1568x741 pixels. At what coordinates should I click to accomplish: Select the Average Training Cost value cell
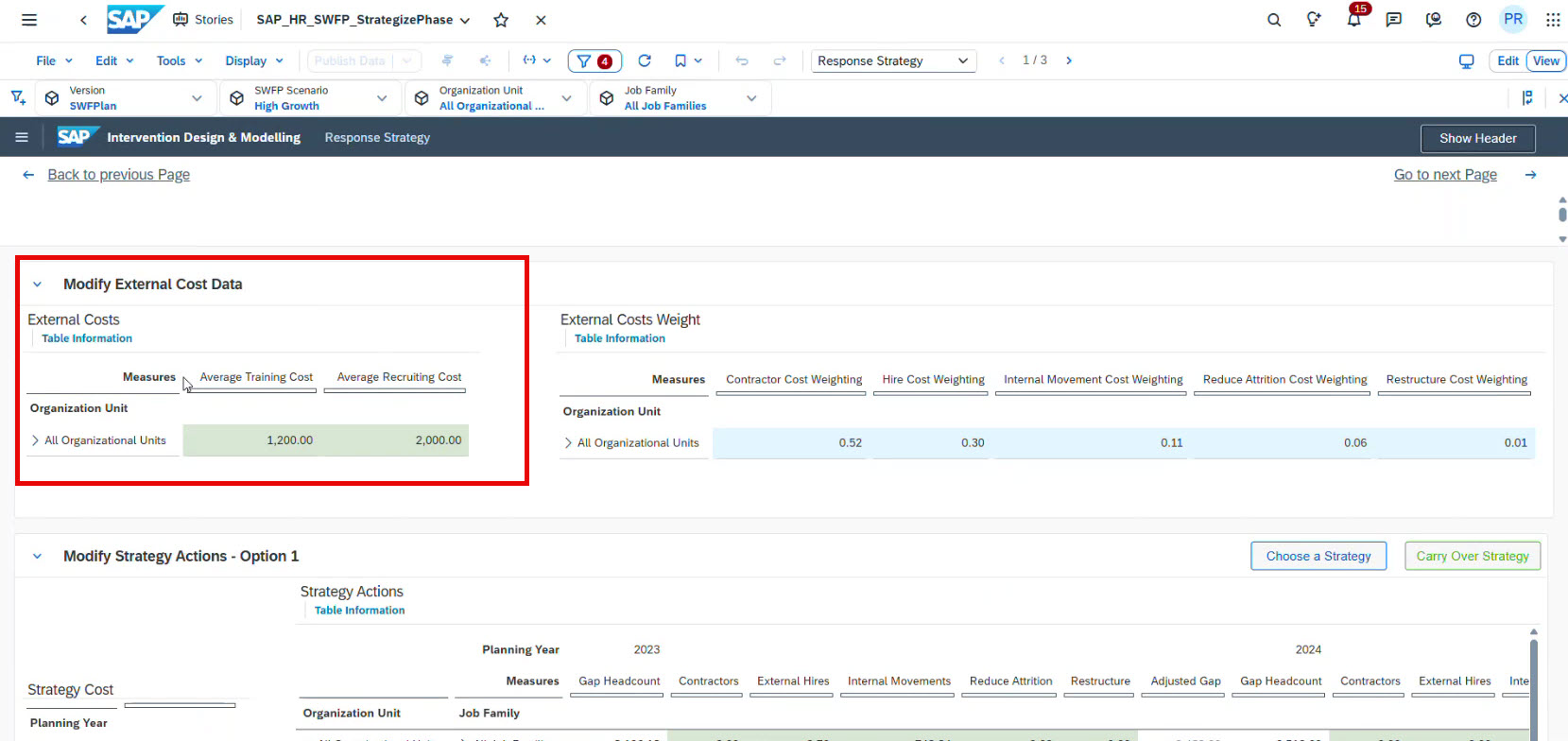pyautogui.click(x=253, y=440)
